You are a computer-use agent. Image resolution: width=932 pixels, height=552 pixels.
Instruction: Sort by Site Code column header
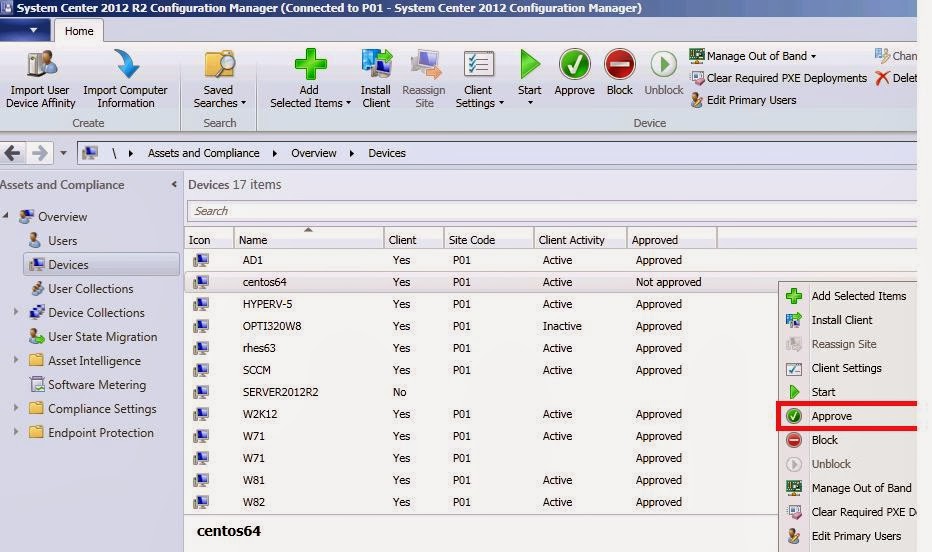489,239
